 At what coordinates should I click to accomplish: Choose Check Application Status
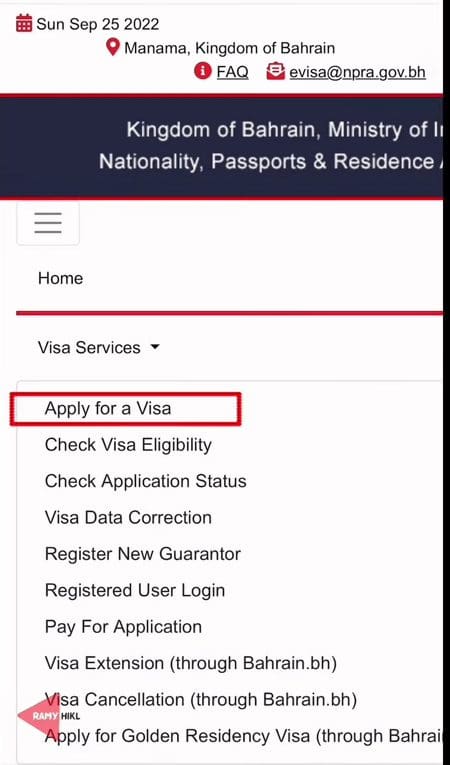click(145, 481)
